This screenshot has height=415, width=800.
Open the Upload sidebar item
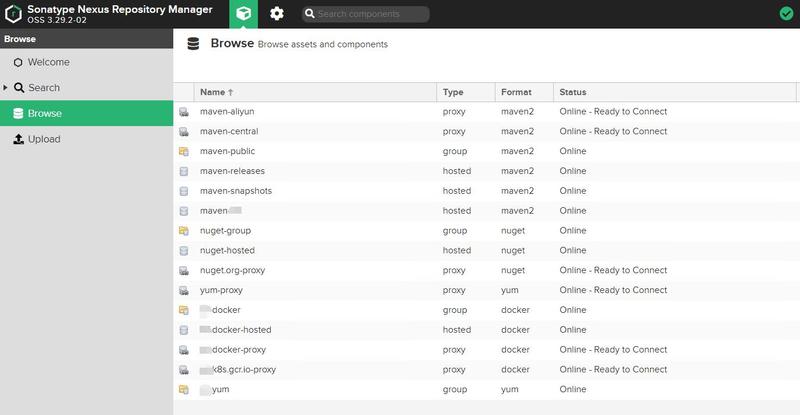click(x=87, y=139)
